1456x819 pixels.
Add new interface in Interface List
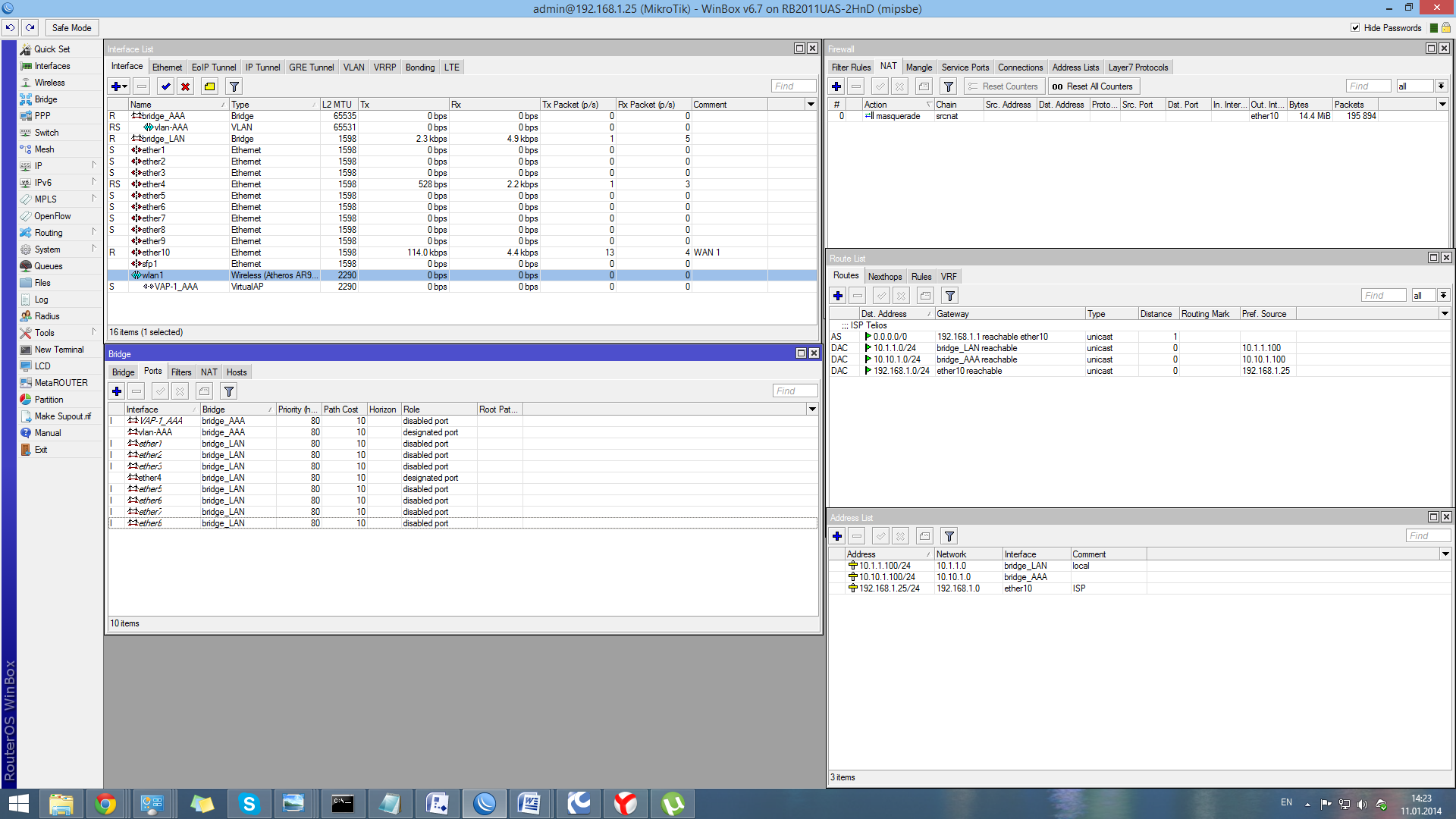click(x=119, y=86)
